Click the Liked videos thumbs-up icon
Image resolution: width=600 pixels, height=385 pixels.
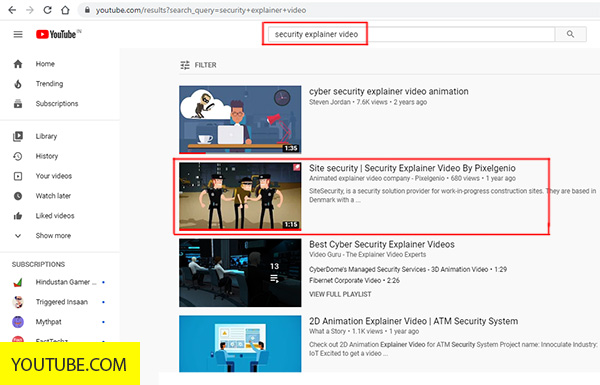point(18,216)
